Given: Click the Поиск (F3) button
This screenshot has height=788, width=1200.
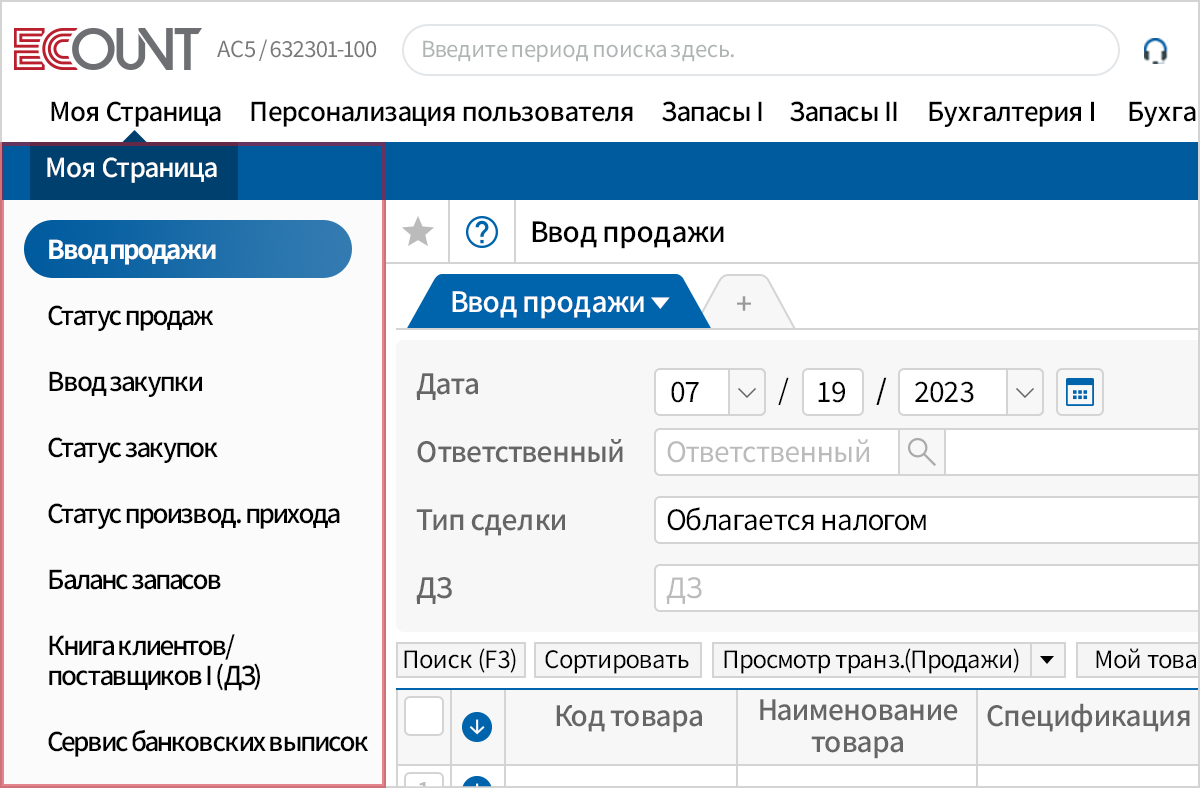Looking at the screenshot, I should [460, 659].
